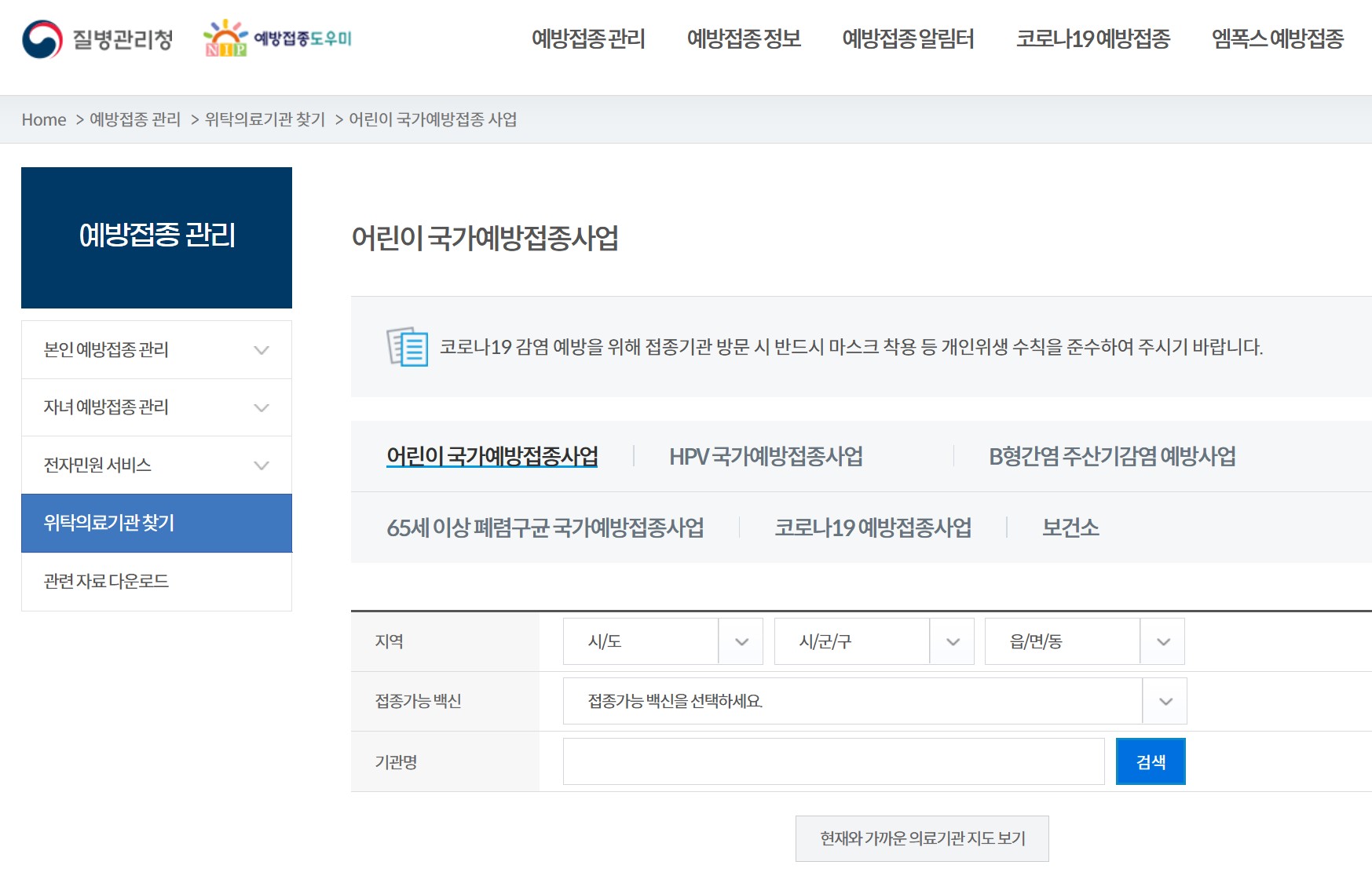The height and width of the screenshot is (887, 1372).
Task: Click the 검색 search button
Action: pos(1151,761)
